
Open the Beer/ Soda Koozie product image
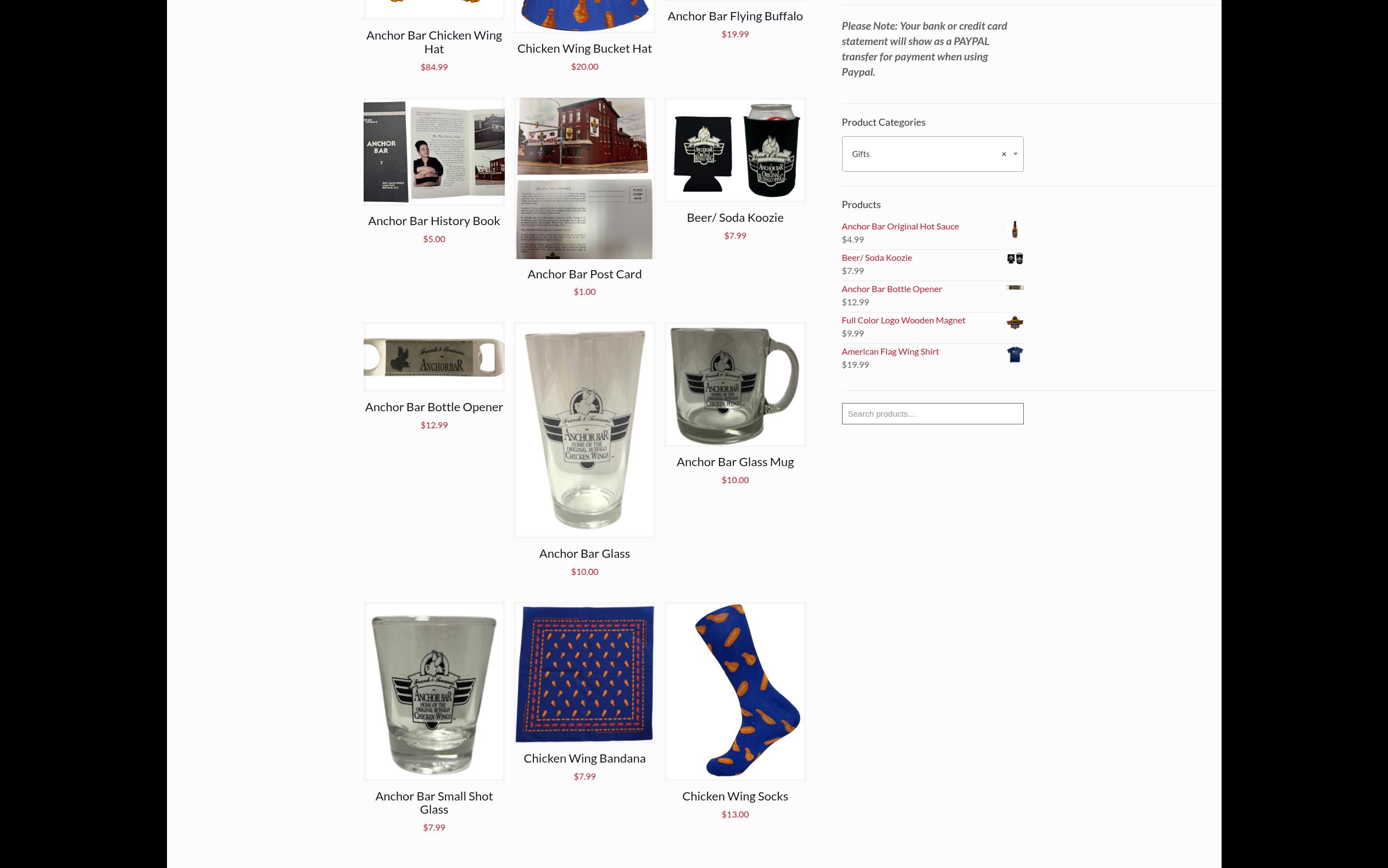click(735, 150)
